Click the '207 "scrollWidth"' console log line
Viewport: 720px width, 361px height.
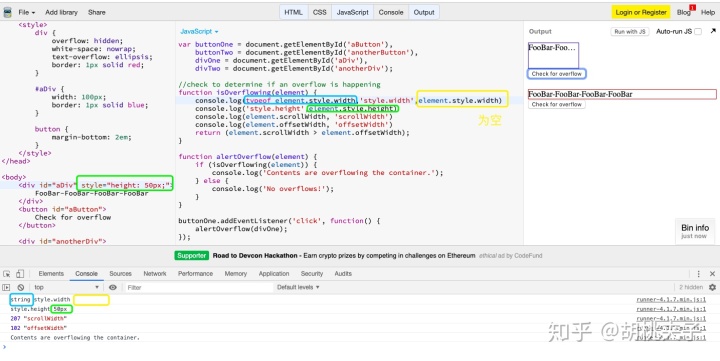[x=39, y=319]
